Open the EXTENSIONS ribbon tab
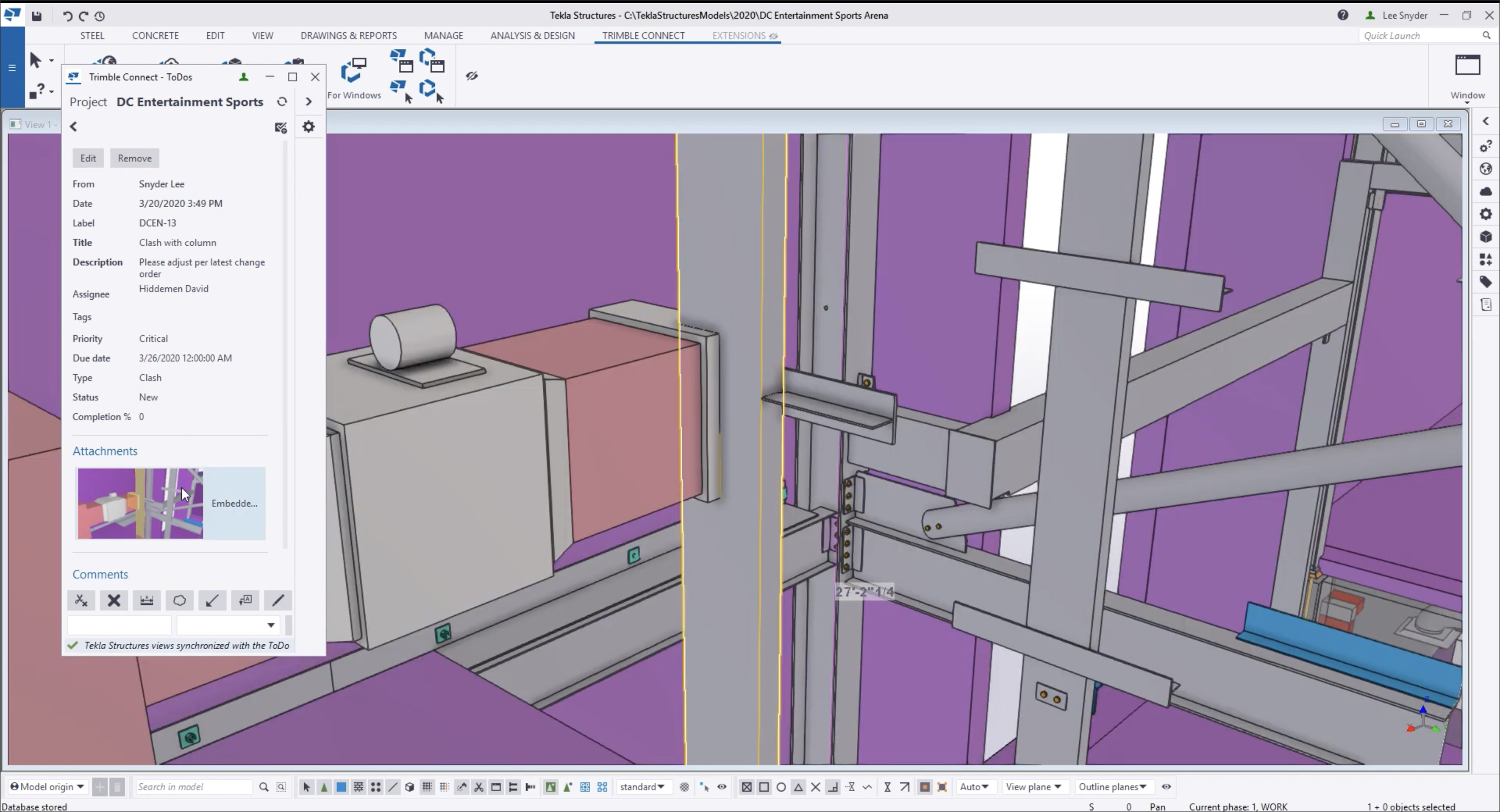This screenshot has height=812, width=1500. [745, 35]
